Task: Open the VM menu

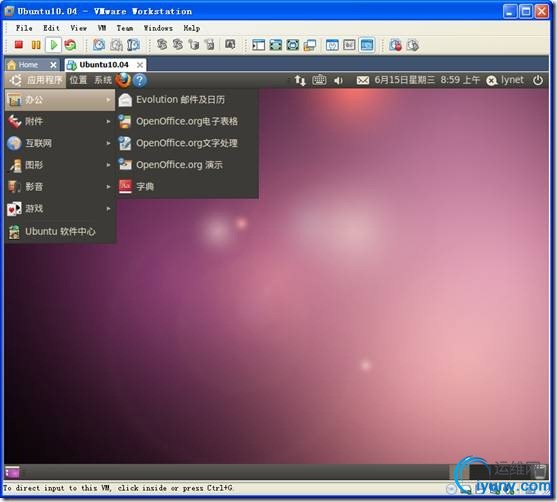Action: [102, 28]
